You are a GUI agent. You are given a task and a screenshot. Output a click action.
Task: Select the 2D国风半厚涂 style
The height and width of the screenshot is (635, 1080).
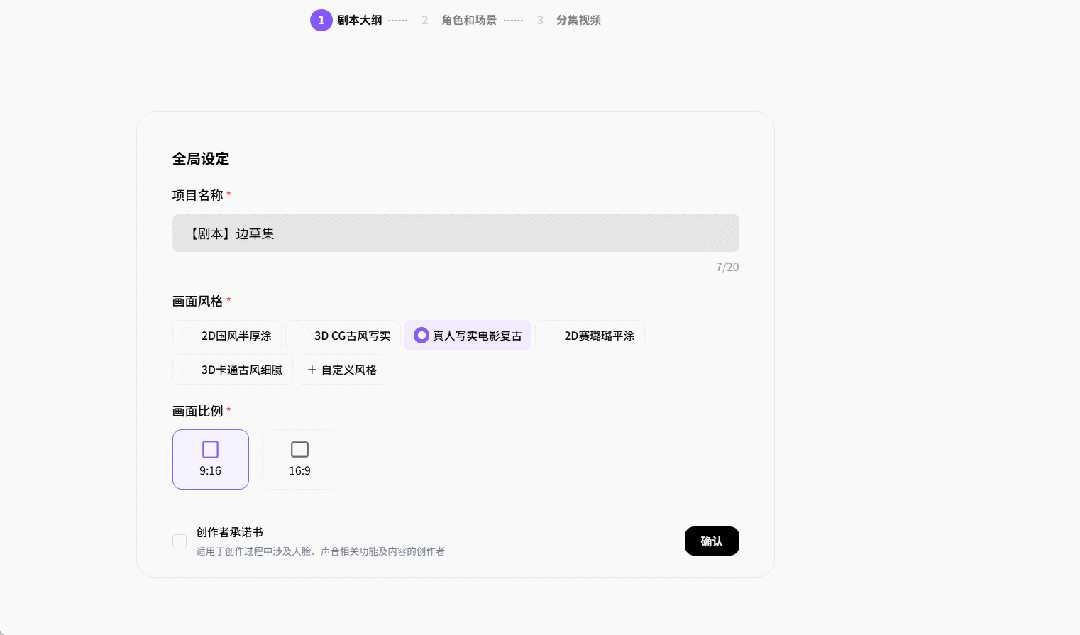(x=227, y=336)
